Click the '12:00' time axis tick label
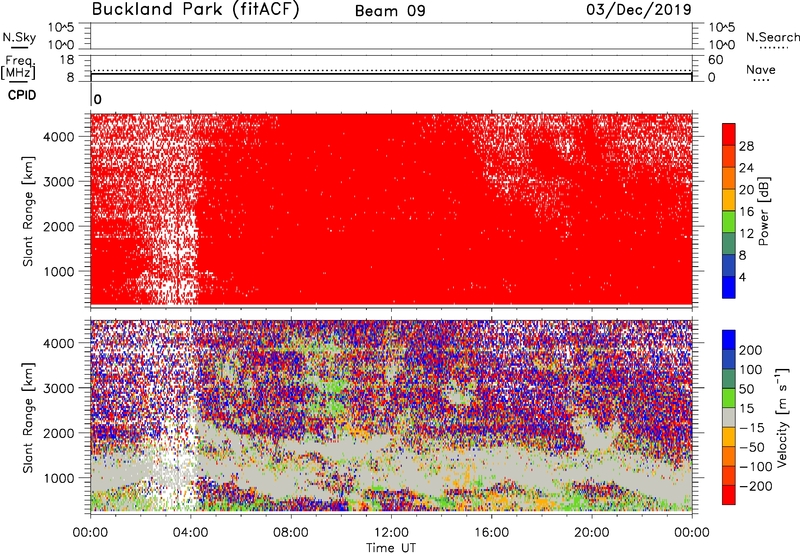Image resolution: width=800 pixels, height=554 pixels. (391, 533)
